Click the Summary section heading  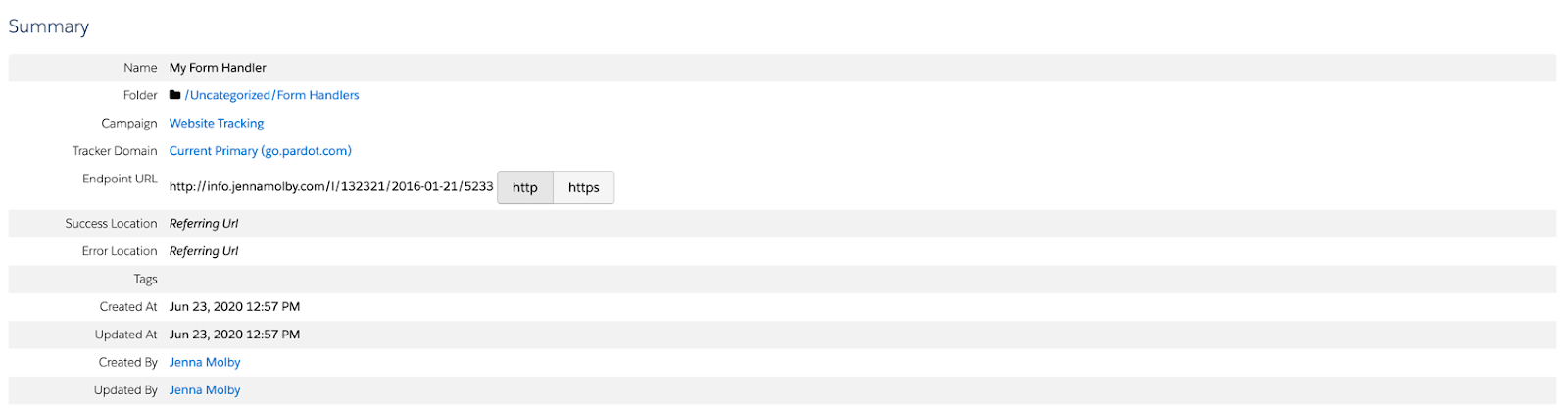[x=49, y=26]
